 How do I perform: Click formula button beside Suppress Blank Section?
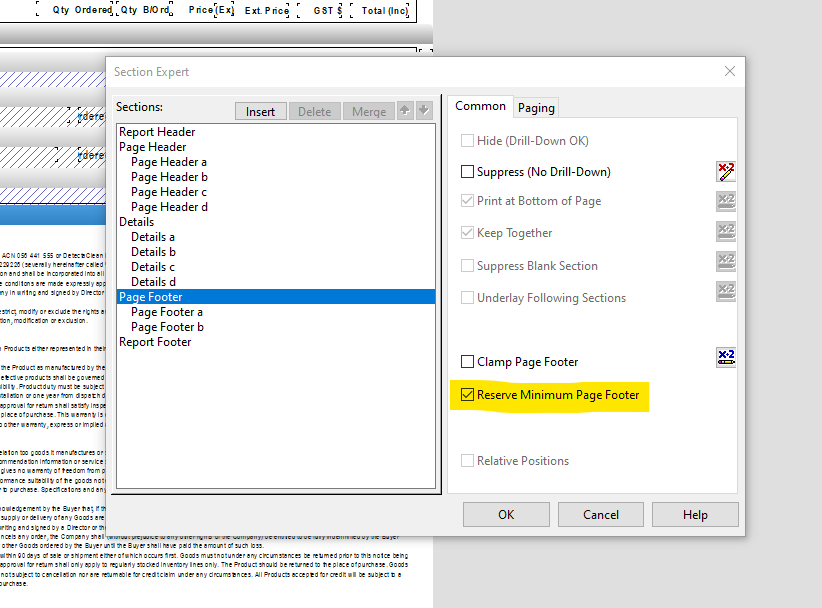726,265
